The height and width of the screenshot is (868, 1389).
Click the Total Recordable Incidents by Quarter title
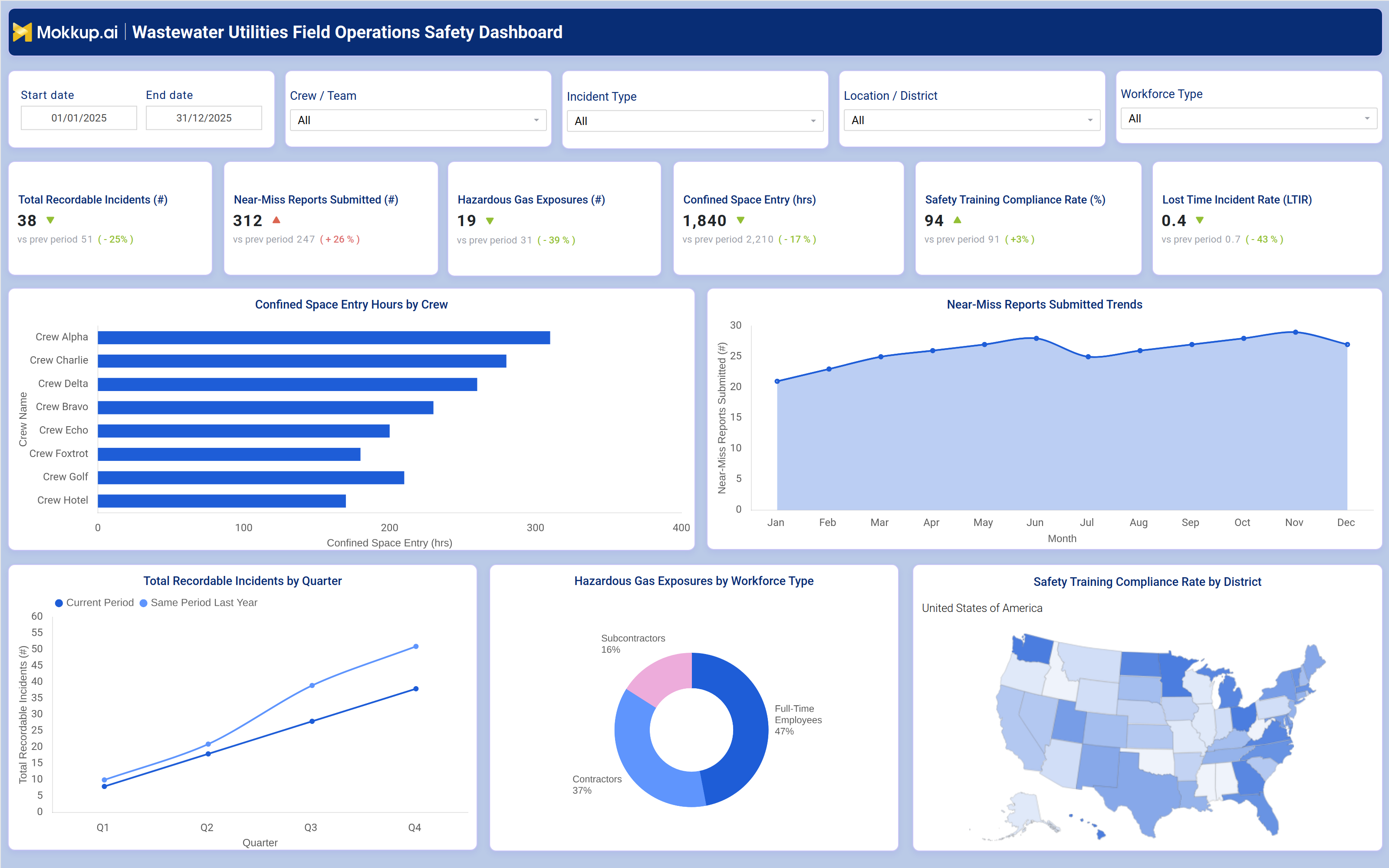coord(242,581)
